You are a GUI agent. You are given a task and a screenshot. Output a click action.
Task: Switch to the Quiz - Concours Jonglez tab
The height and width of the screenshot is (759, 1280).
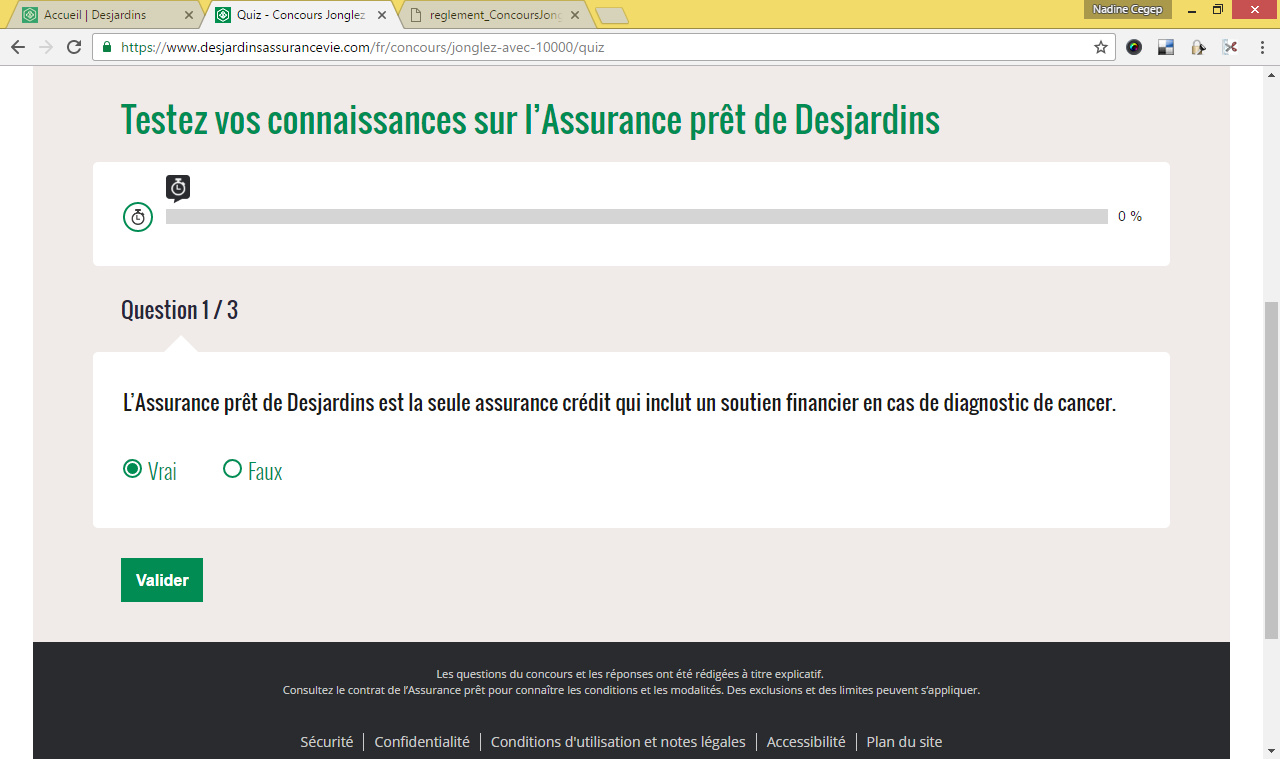coord(301,15)
